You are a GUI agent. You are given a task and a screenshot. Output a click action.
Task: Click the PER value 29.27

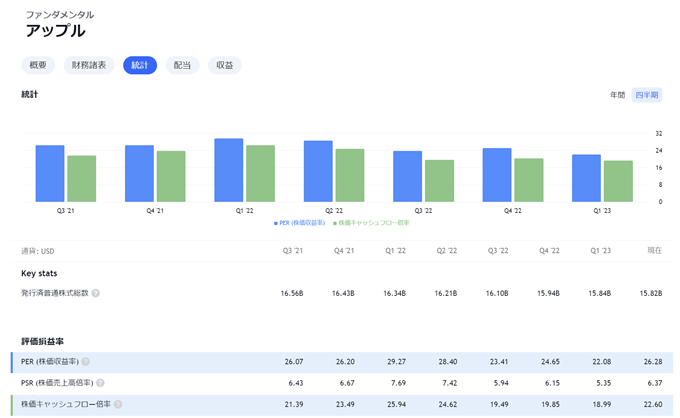click(x=396, y=362)
